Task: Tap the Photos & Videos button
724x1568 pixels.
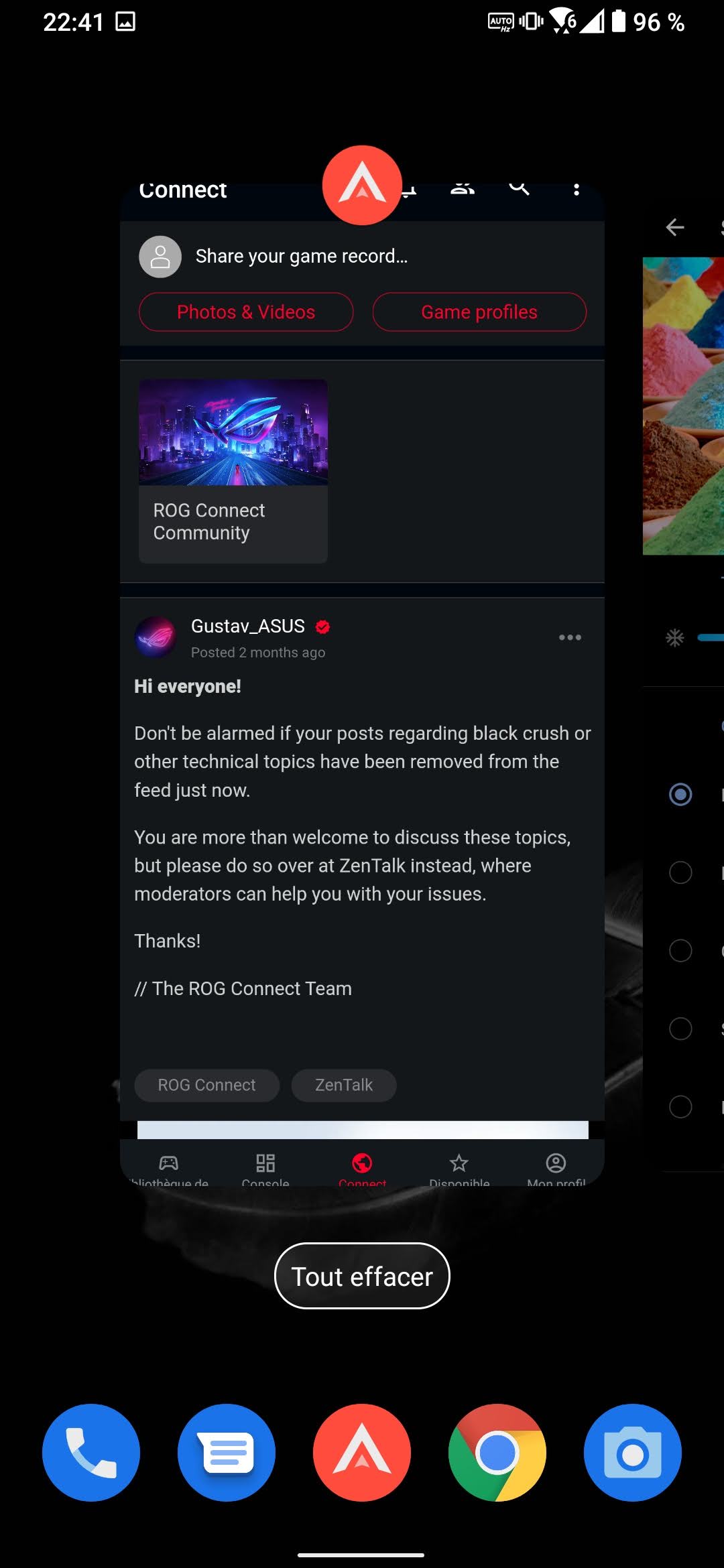Action: coord(246,312)
